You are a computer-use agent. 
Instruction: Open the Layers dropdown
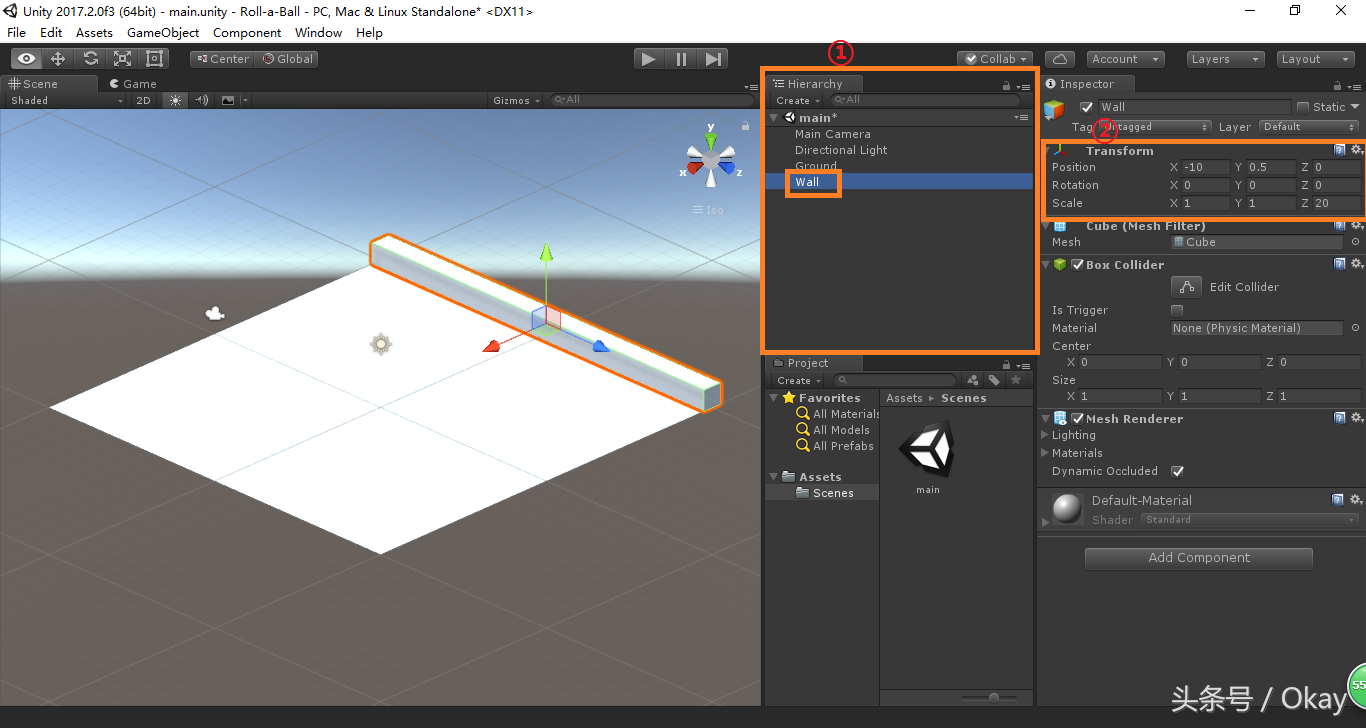point(1226,59)
